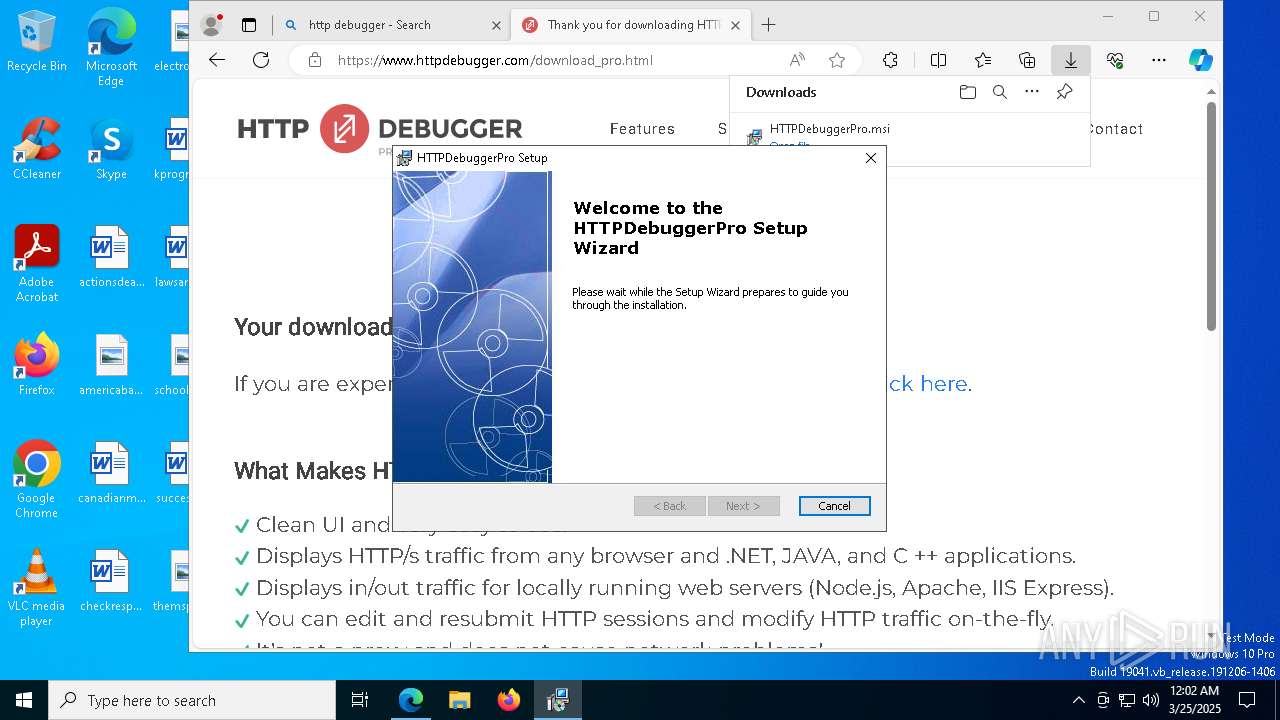The image size is (1280, 720).
Task: Open the Read aloud icon in address bar
Action: coord(797,60)
